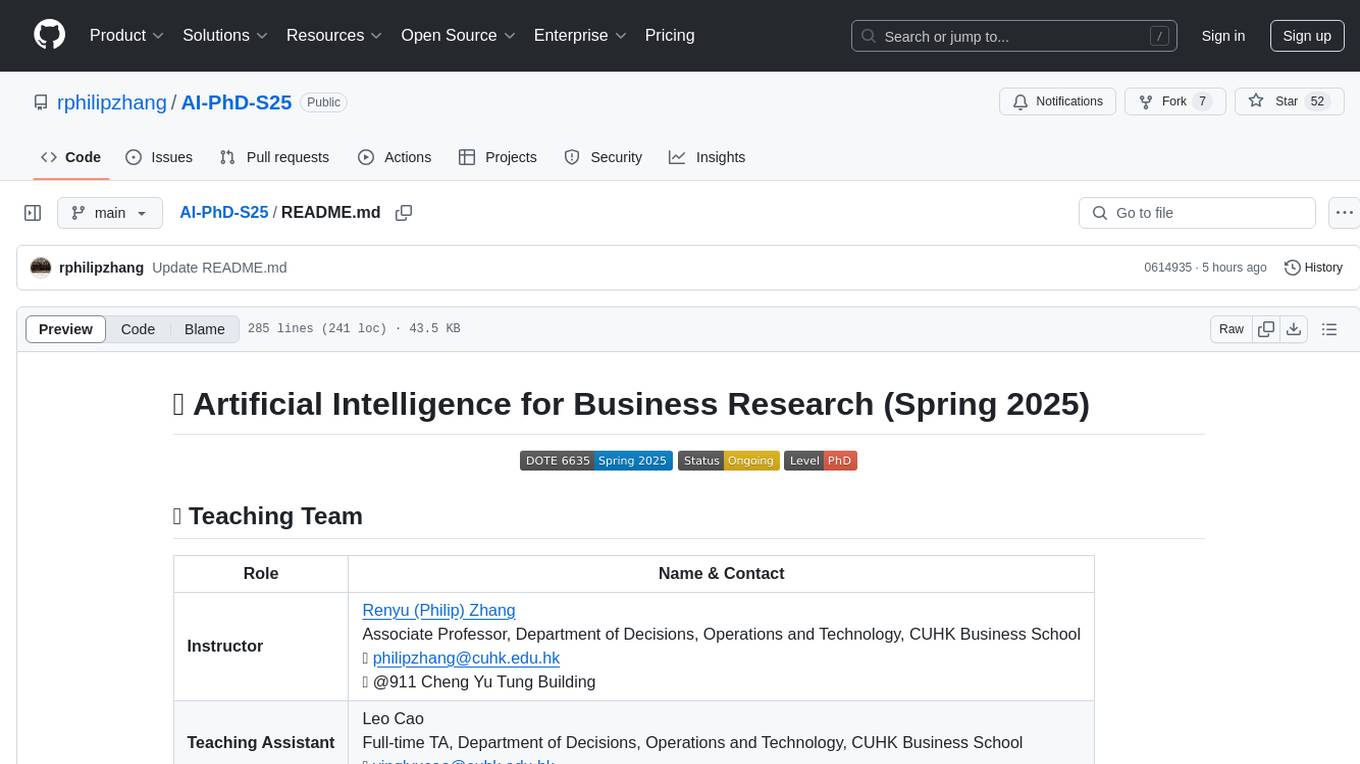Click the Sign up button
Viewport: 1360px width, 764px height.
[x=1307, y=36]
